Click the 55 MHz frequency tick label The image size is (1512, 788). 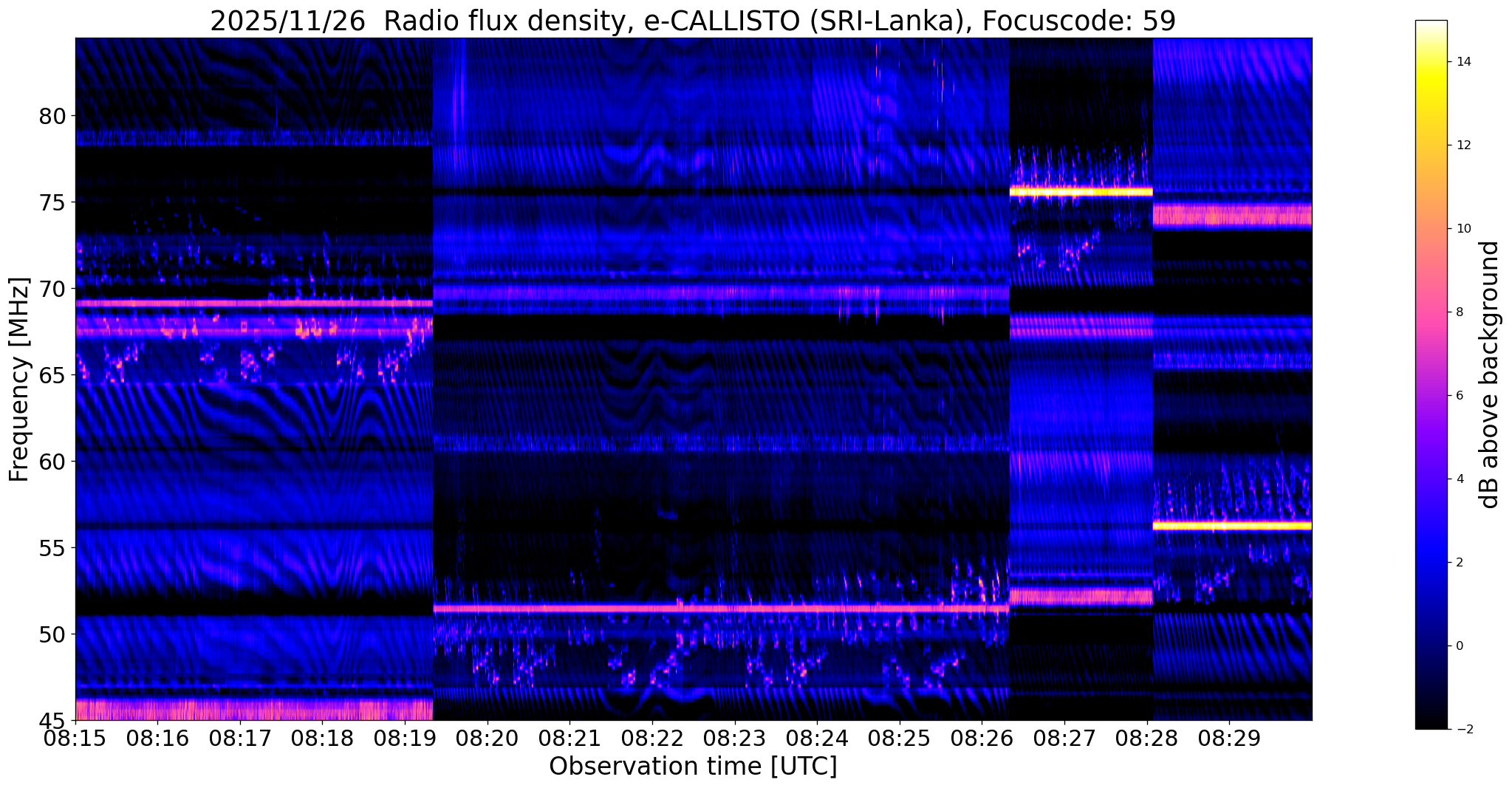tap(53, 548)
